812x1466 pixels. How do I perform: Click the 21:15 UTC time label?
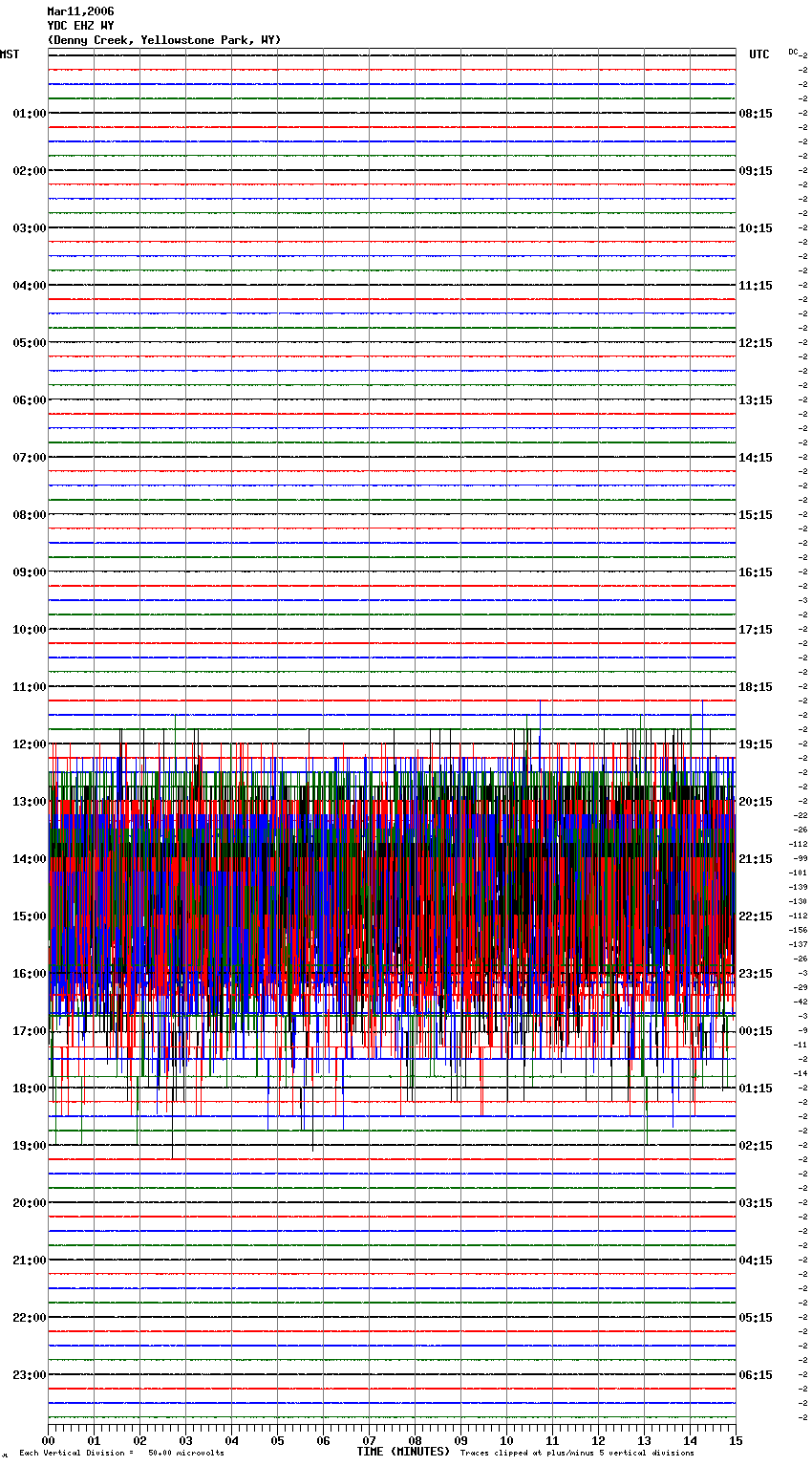pyautogui.click(x=756, y=859)
